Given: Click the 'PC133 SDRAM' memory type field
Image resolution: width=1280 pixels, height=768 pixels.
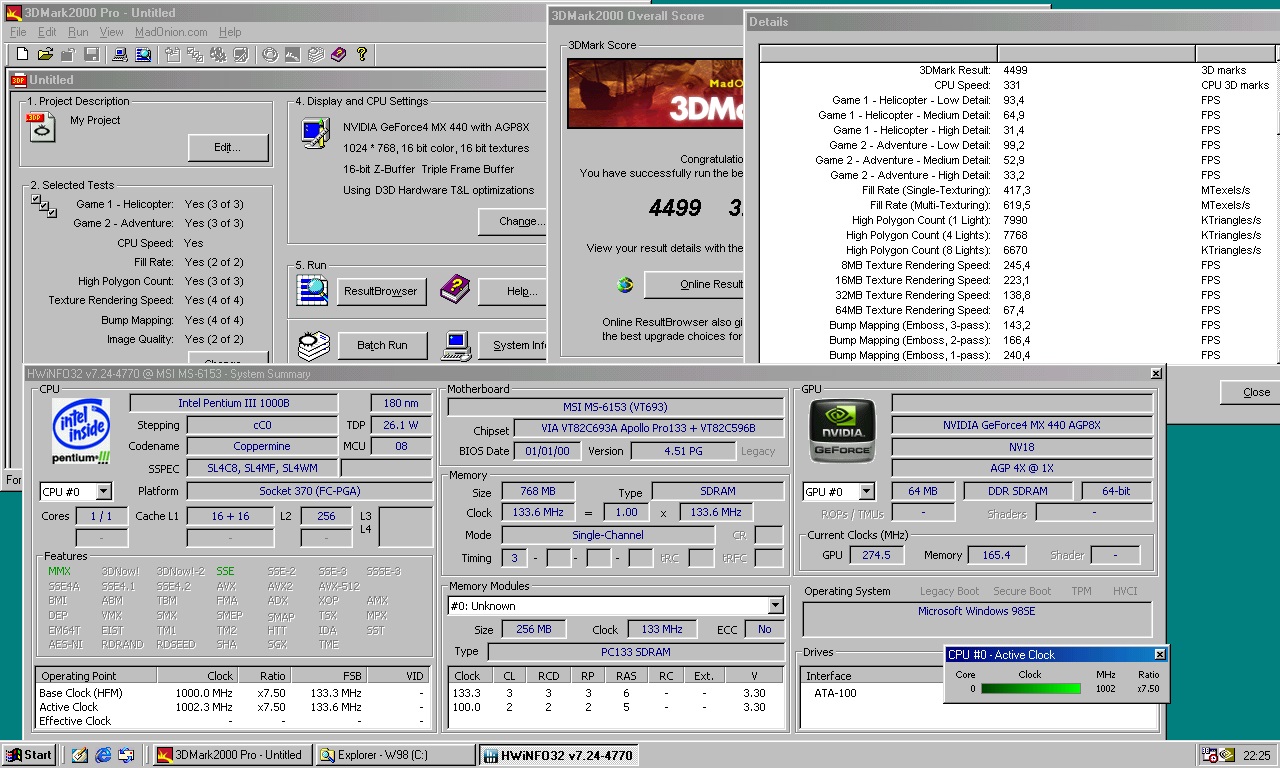Looking at the screenshot, I should tap(635, 652).
